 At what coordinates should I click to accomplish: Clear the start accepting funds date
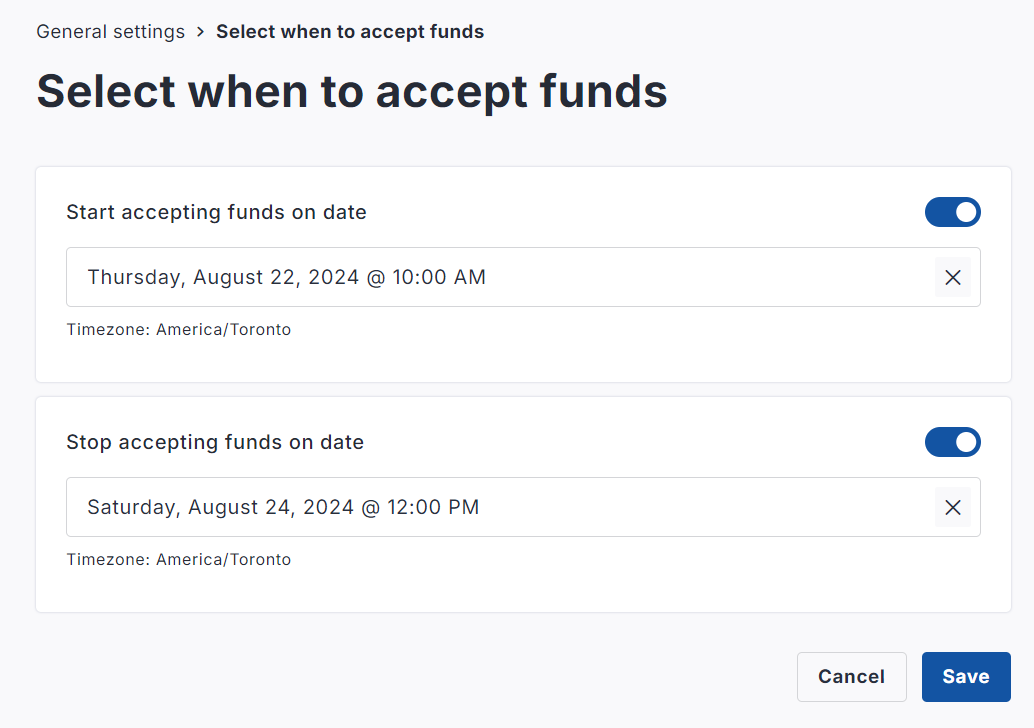[952, 277]
